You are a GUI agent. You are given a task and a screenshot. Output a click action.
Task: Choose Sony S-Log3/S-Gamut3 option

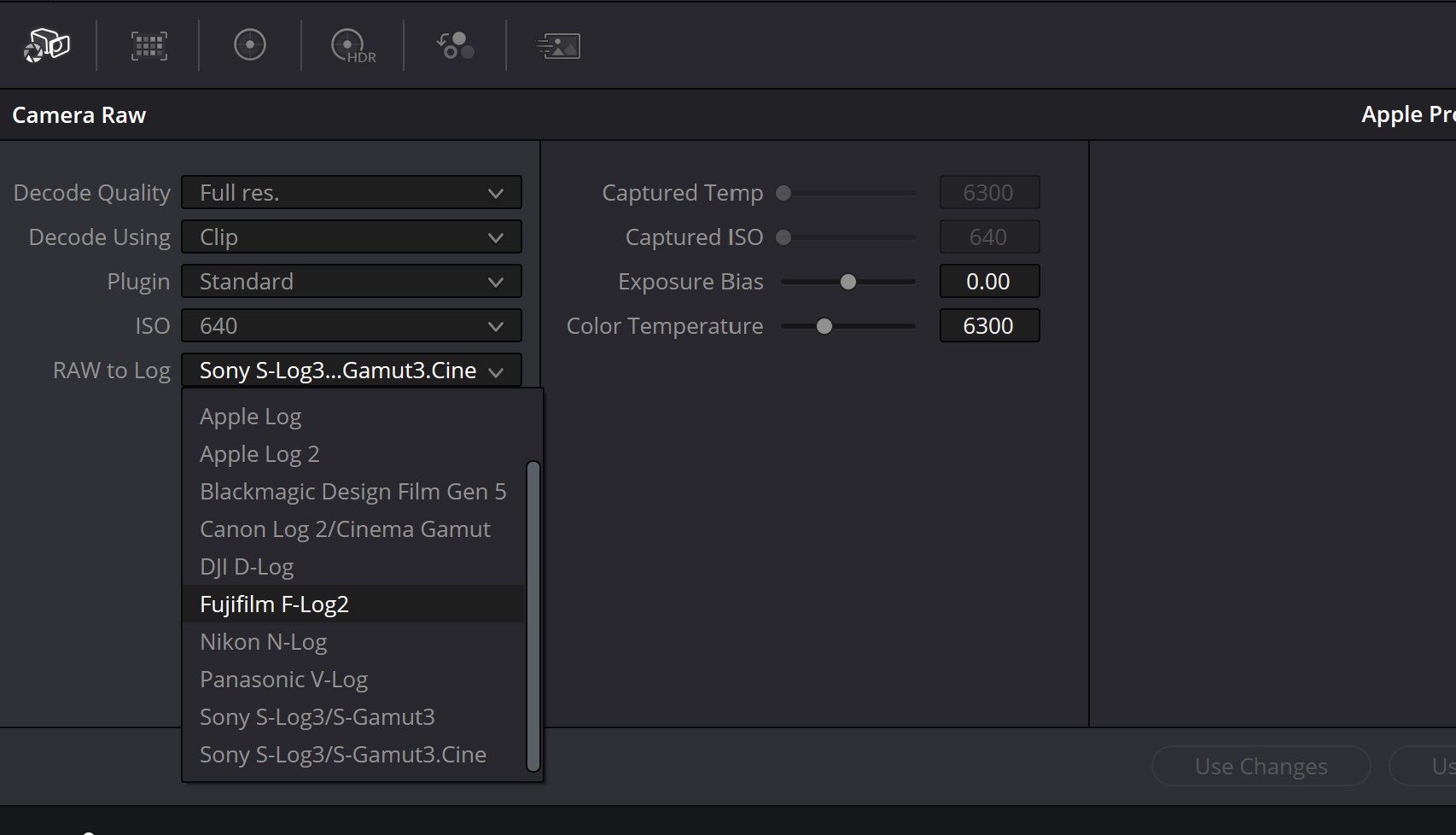(x=317, y=717)
